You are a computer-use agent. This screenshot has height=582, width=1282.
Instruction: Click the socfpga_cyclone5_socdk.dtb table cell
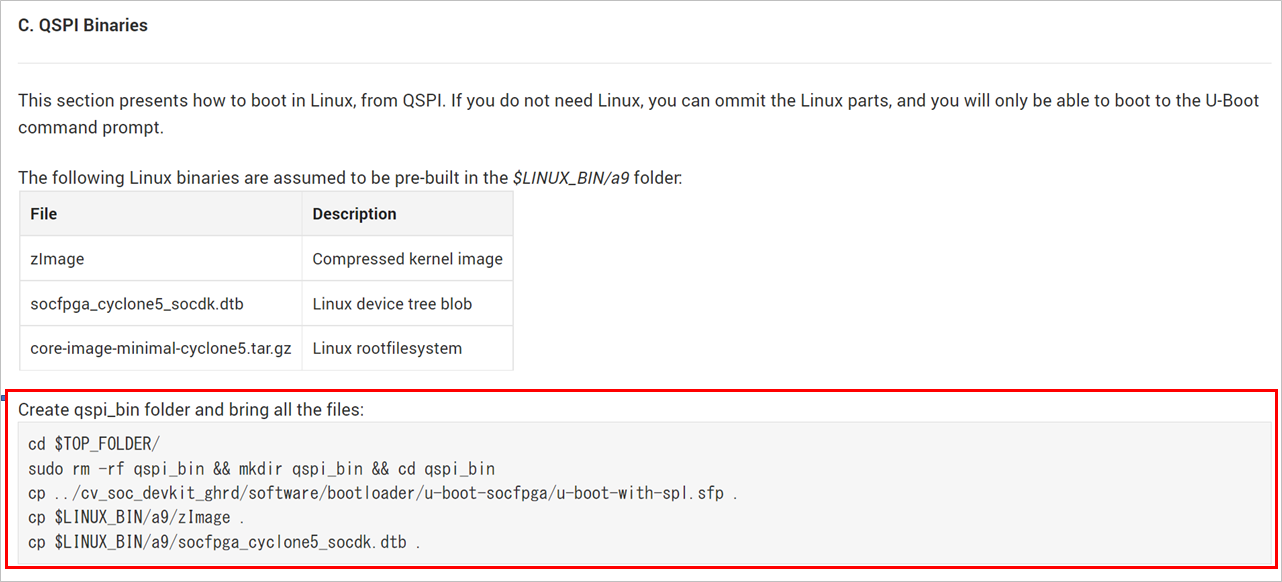(160, 304)
